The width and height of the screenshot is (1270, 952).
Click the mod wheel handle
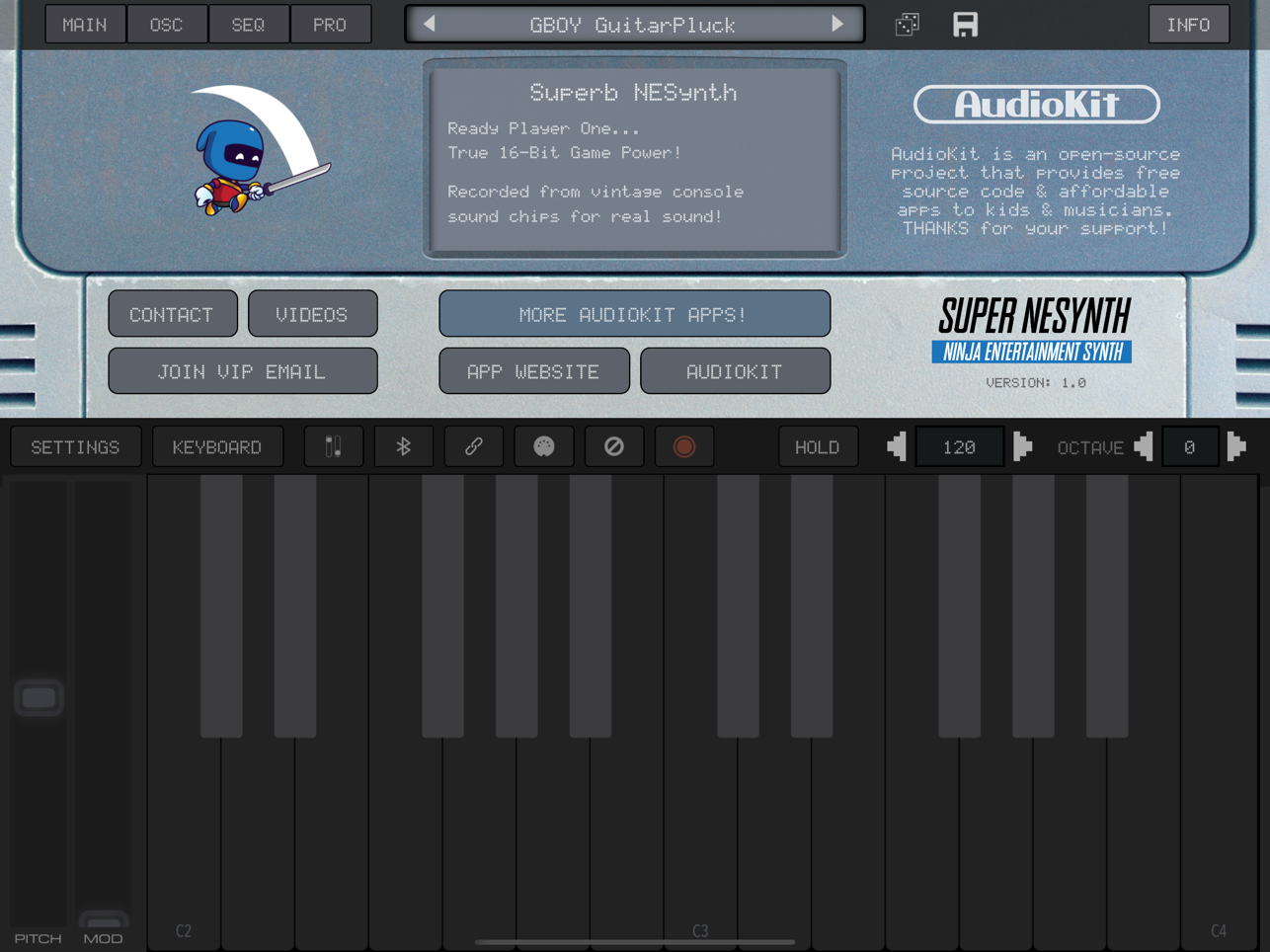104,920
